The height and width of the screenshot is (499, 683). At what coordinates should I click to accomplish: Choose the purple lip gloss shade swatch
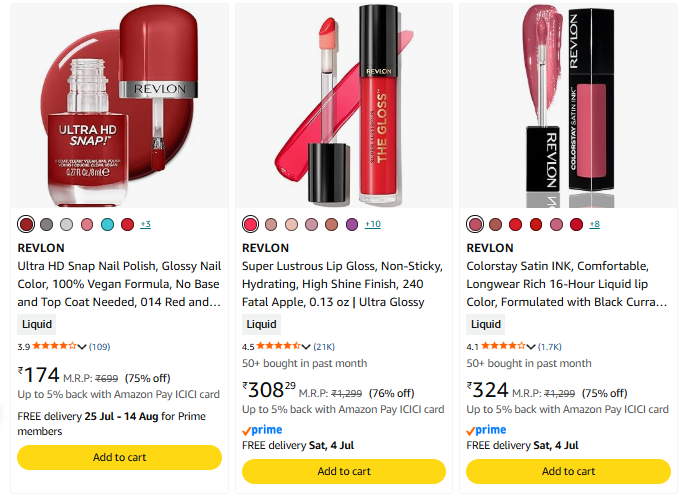[x=352, y=224]
